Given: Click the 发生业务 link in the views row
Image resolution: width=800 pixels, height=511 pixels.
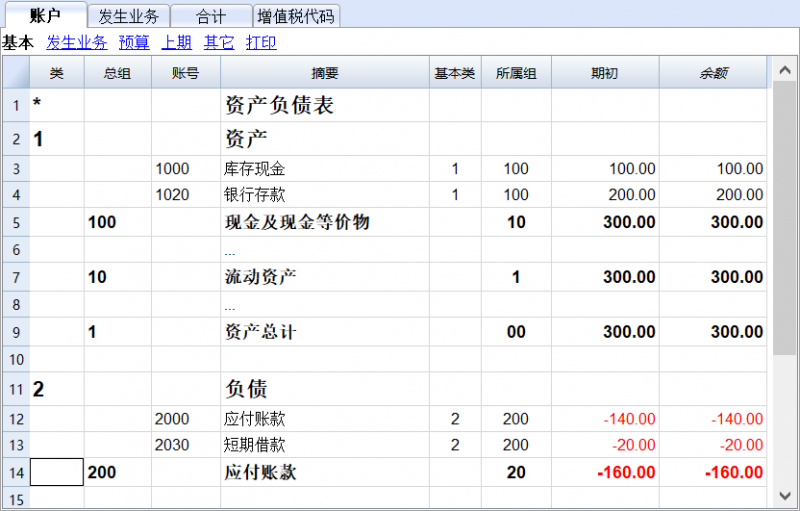Looking at the screenshot, I should [77, 43].
